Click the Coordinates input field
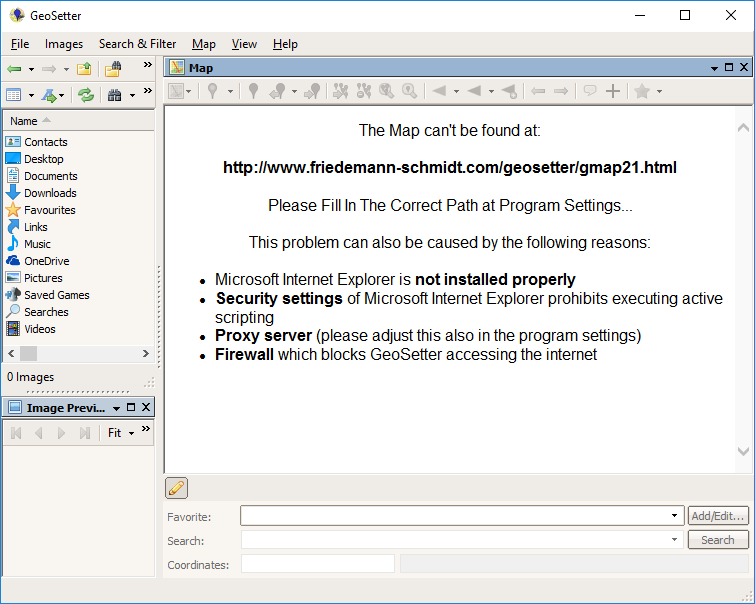Screen dimensions: 755x604 [x=318, y=564]
